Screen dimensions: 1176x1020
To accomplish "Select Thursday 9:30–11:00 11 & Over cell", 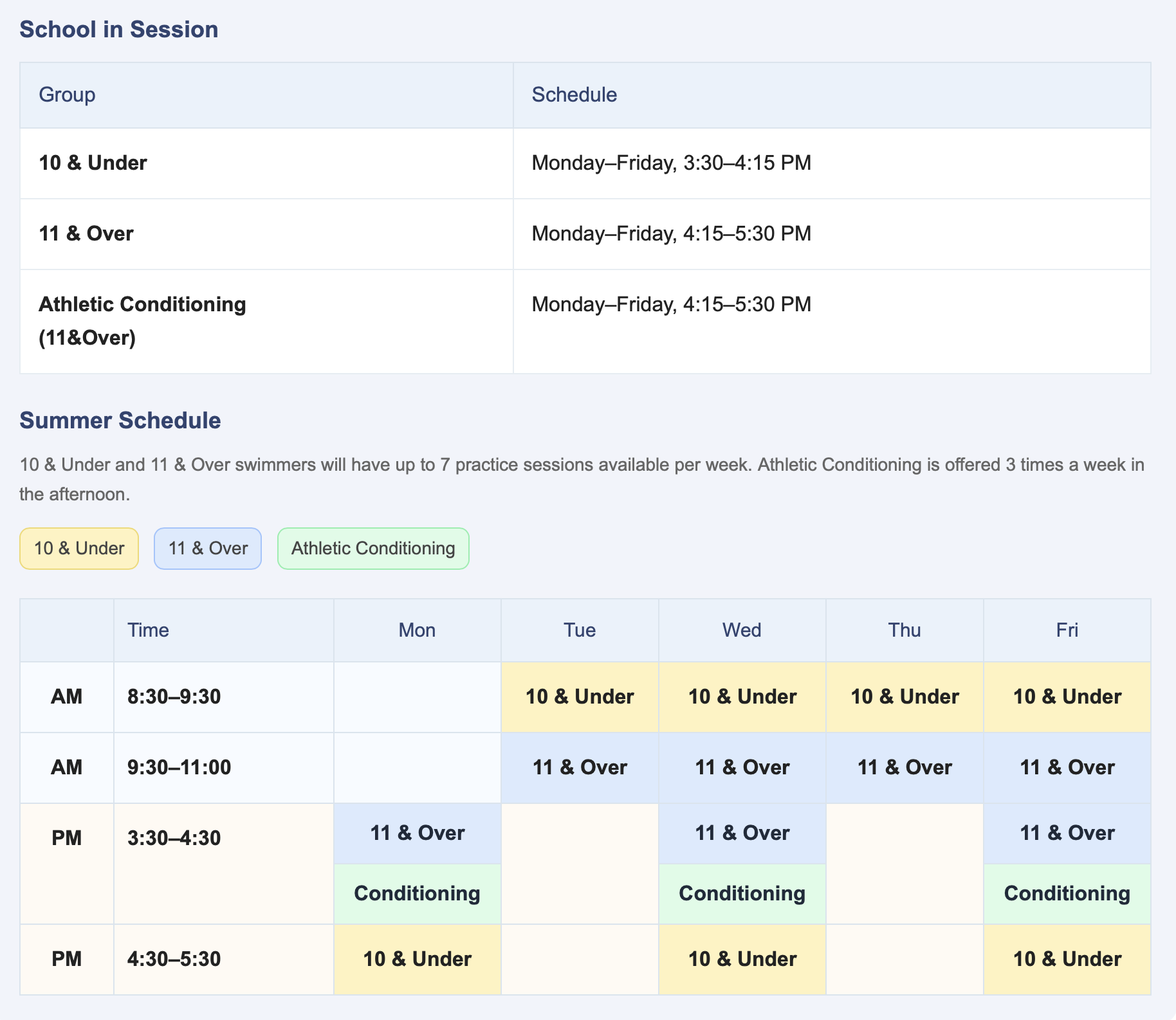I will (x=905, y=768).
